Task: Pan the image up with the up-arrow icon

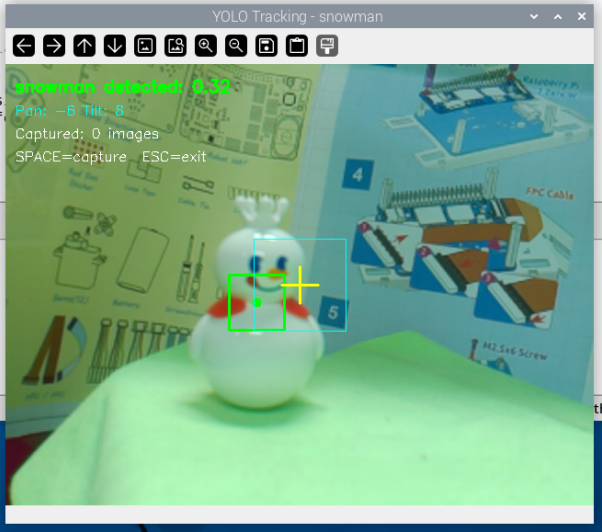Action: (x=84, y=46)
